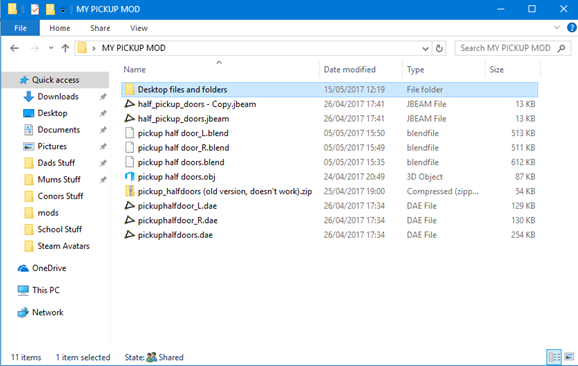Switch to large thumbnails view icon
The width and height of the screenshot is (578, 366).
(569, 357)
